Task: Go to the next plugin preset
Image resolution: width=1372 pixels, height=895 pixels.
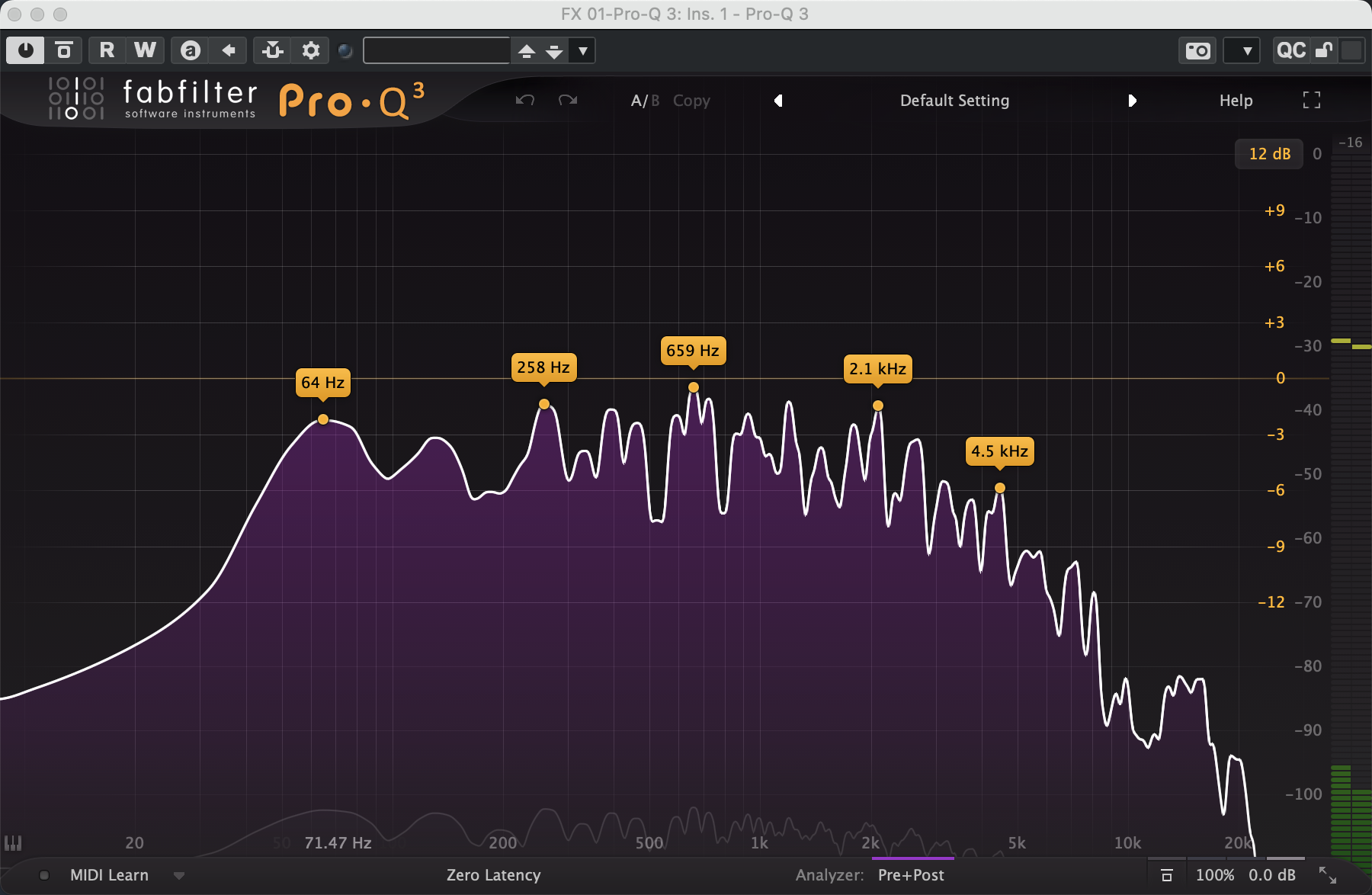Action: pos(1132,101)
